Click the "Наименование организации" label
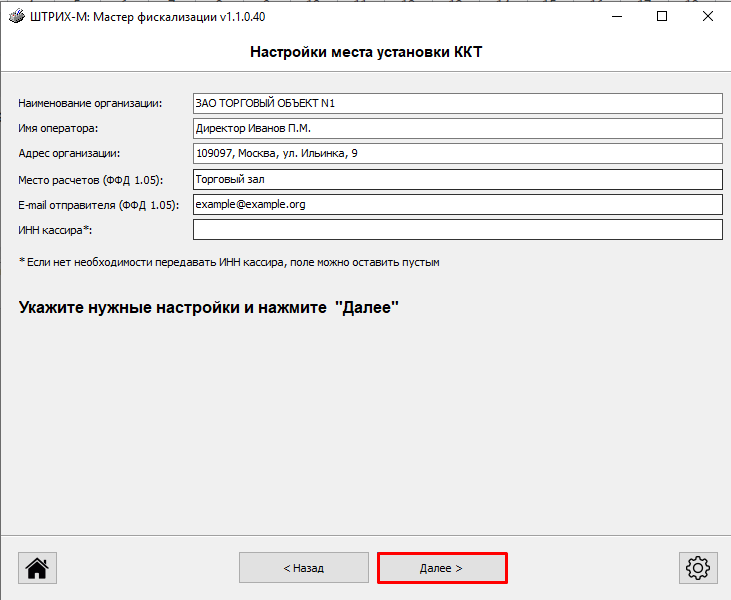The width and height of the screenshot is (731, 600). [90, 103]
